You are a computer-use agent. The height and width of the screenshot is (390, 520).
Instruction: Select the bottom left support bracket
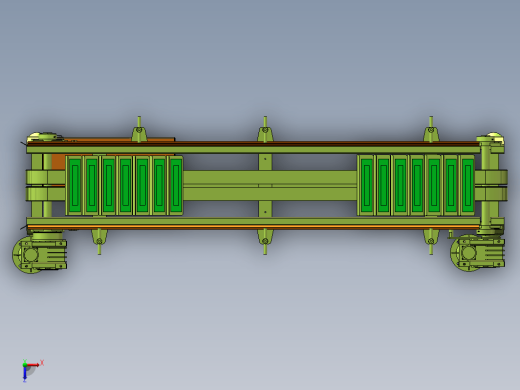click(99, 241)
